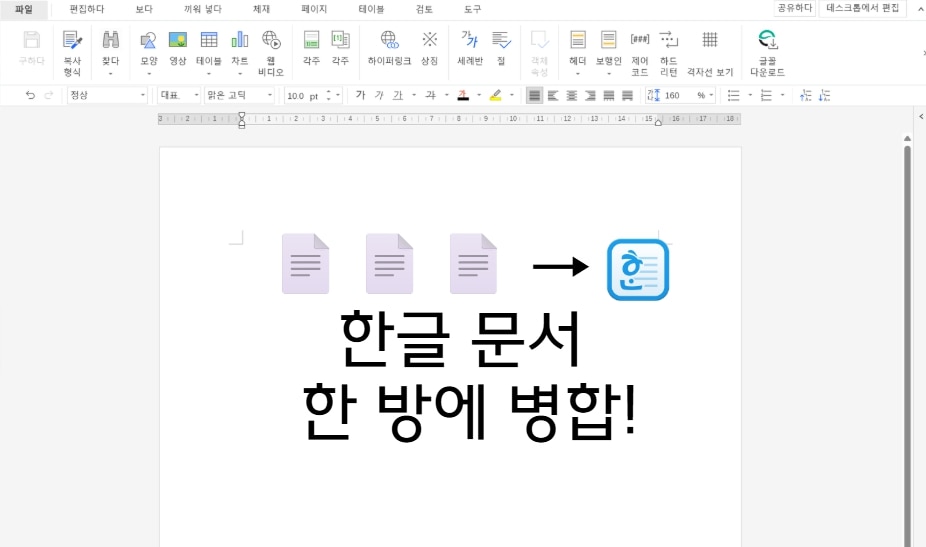Open the 세례반 character format icon
The height and width of the screenshot is (547, 926).
(x=469, y=40)
